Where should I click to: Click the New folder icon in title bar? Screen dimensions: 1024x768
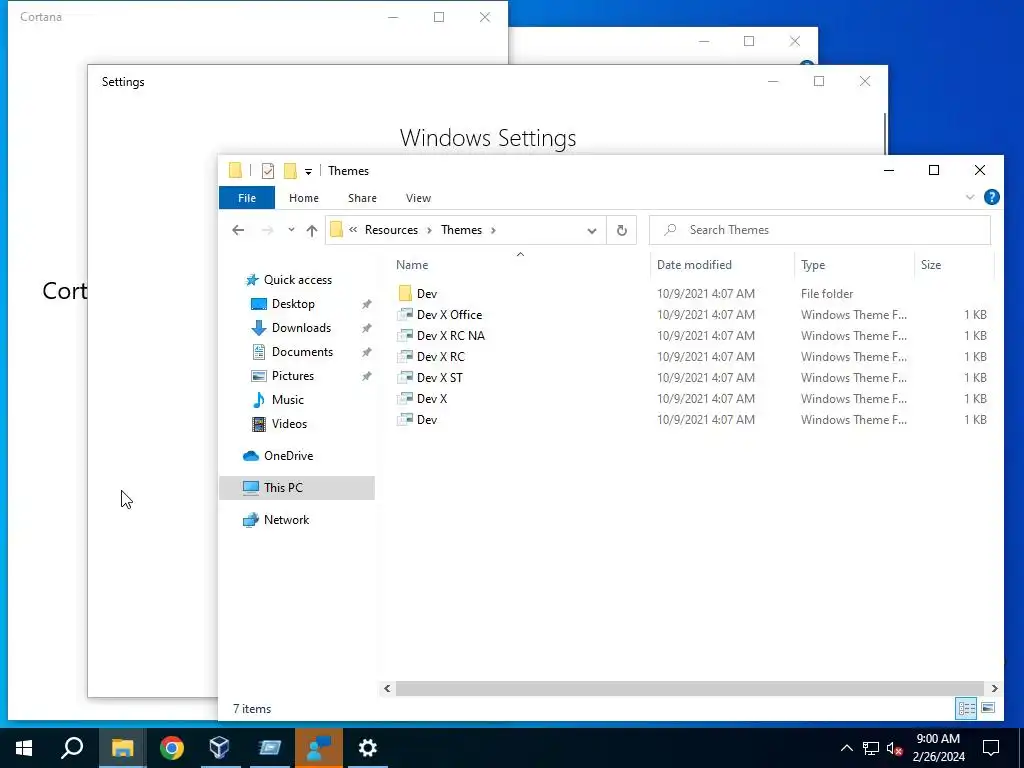[291, 171]
